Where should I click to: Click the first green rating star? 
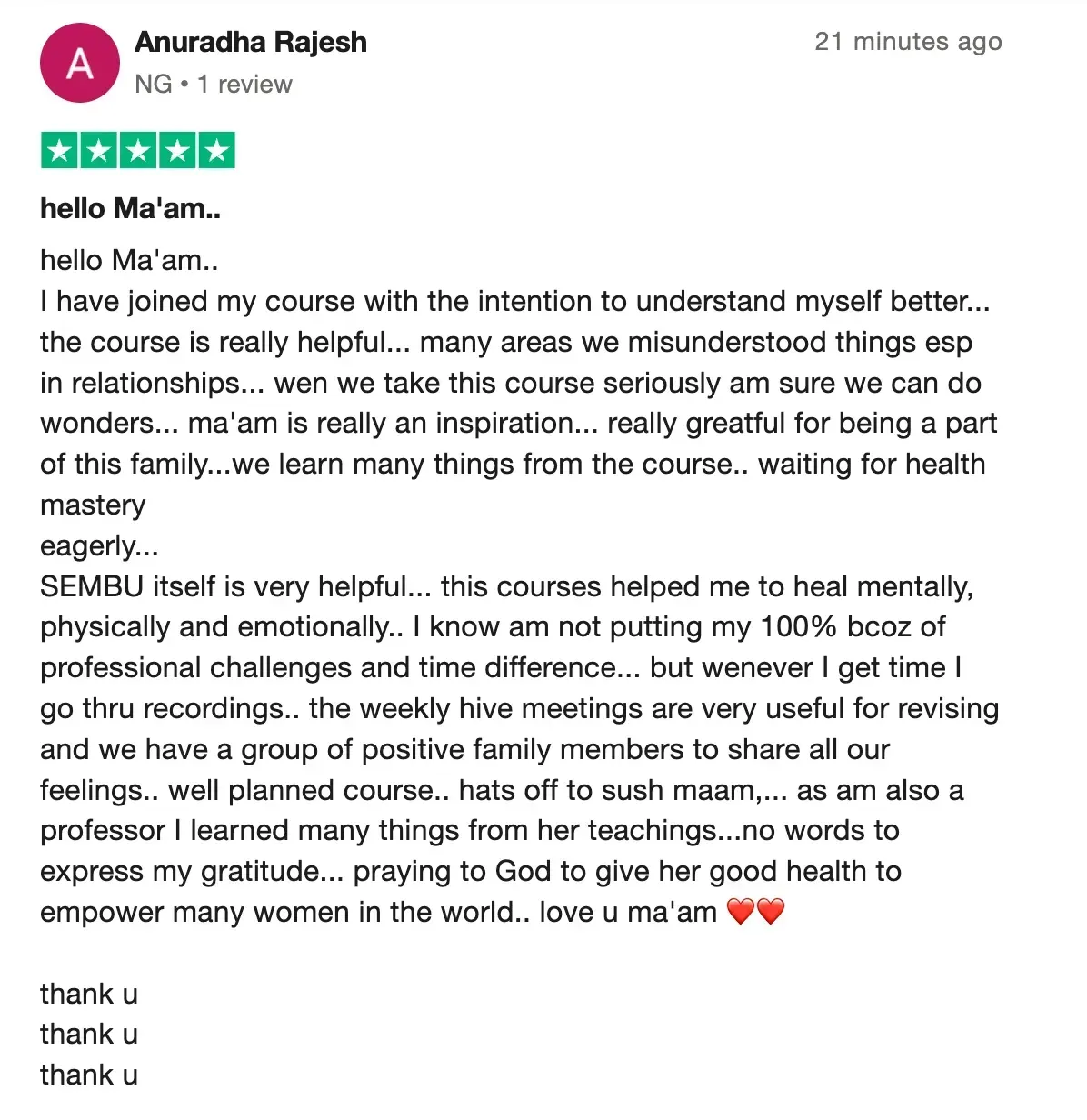tap(60, 151)
